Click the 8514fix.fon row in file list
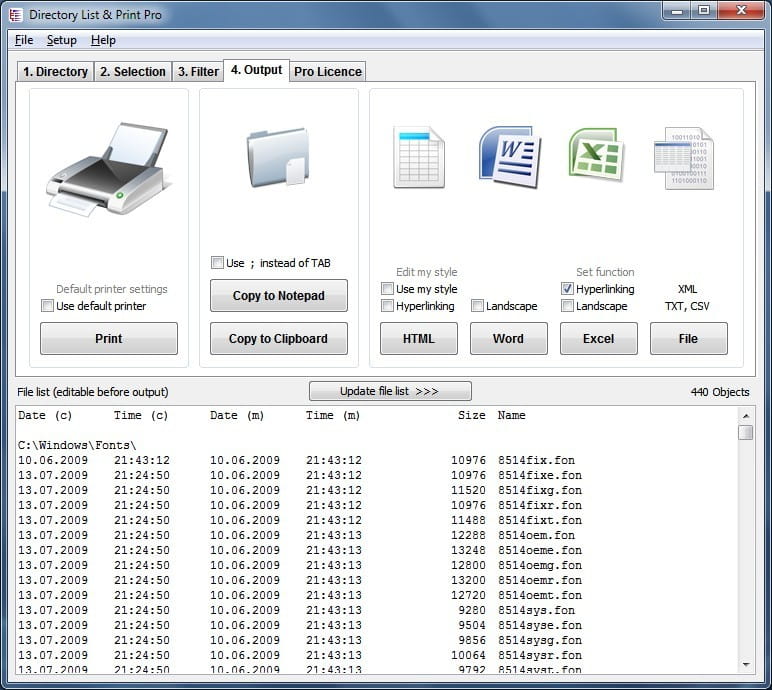 [x=300, y=460]
